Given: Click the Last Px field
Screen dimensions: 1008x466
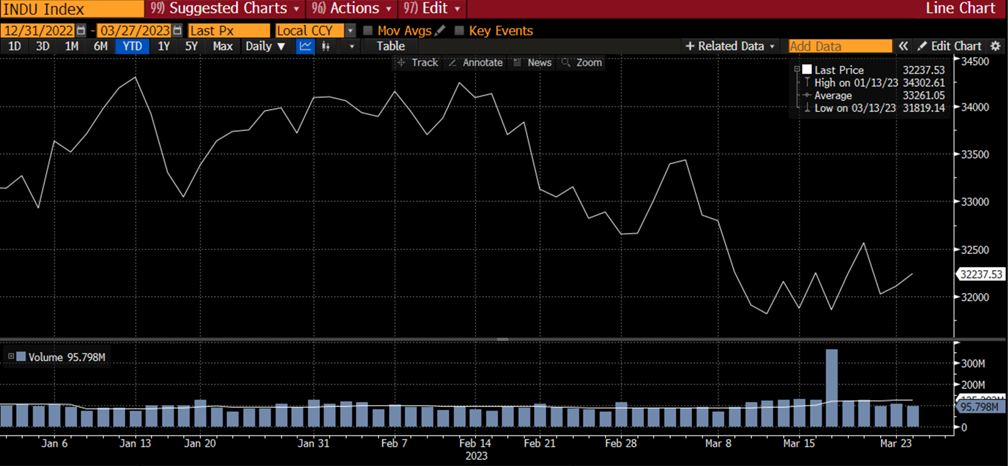Looking at the screenshot, I should tap(229, 30).
